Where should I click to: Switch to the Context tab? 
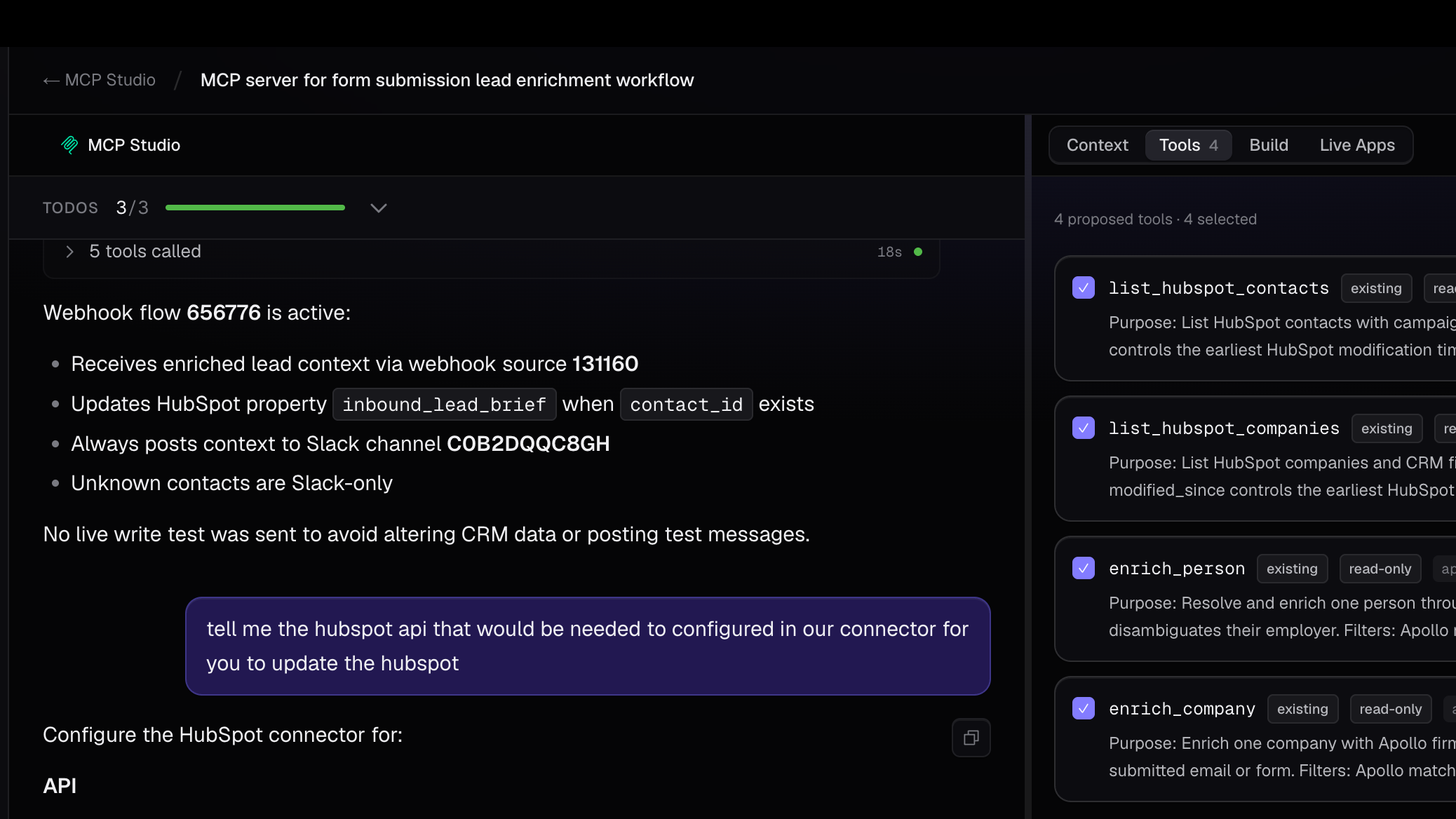click(1097, 145)
